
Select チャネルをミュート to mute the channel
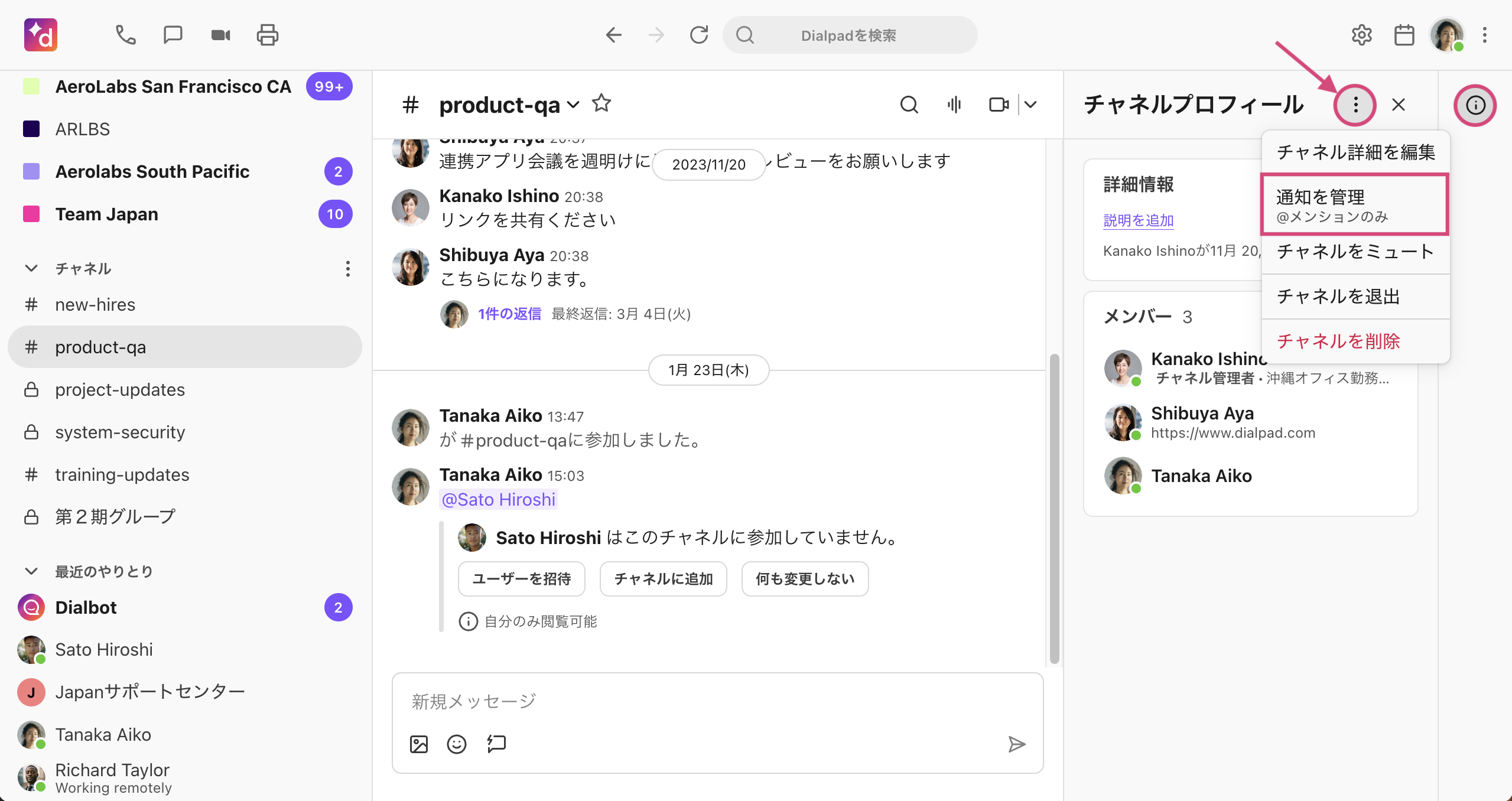pos(1355,252)
